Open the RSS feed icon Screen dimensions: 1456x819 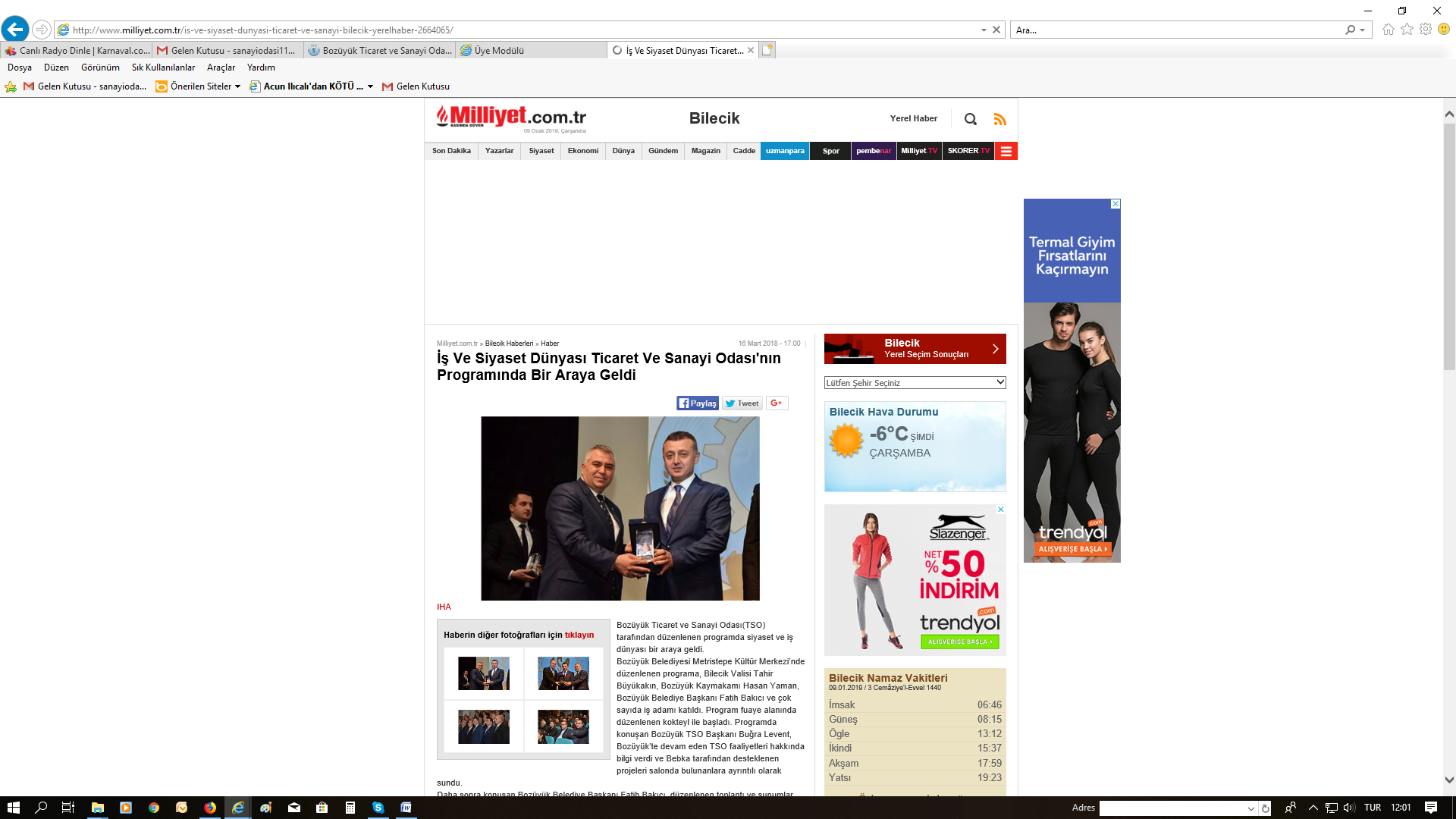click(999, 119)
